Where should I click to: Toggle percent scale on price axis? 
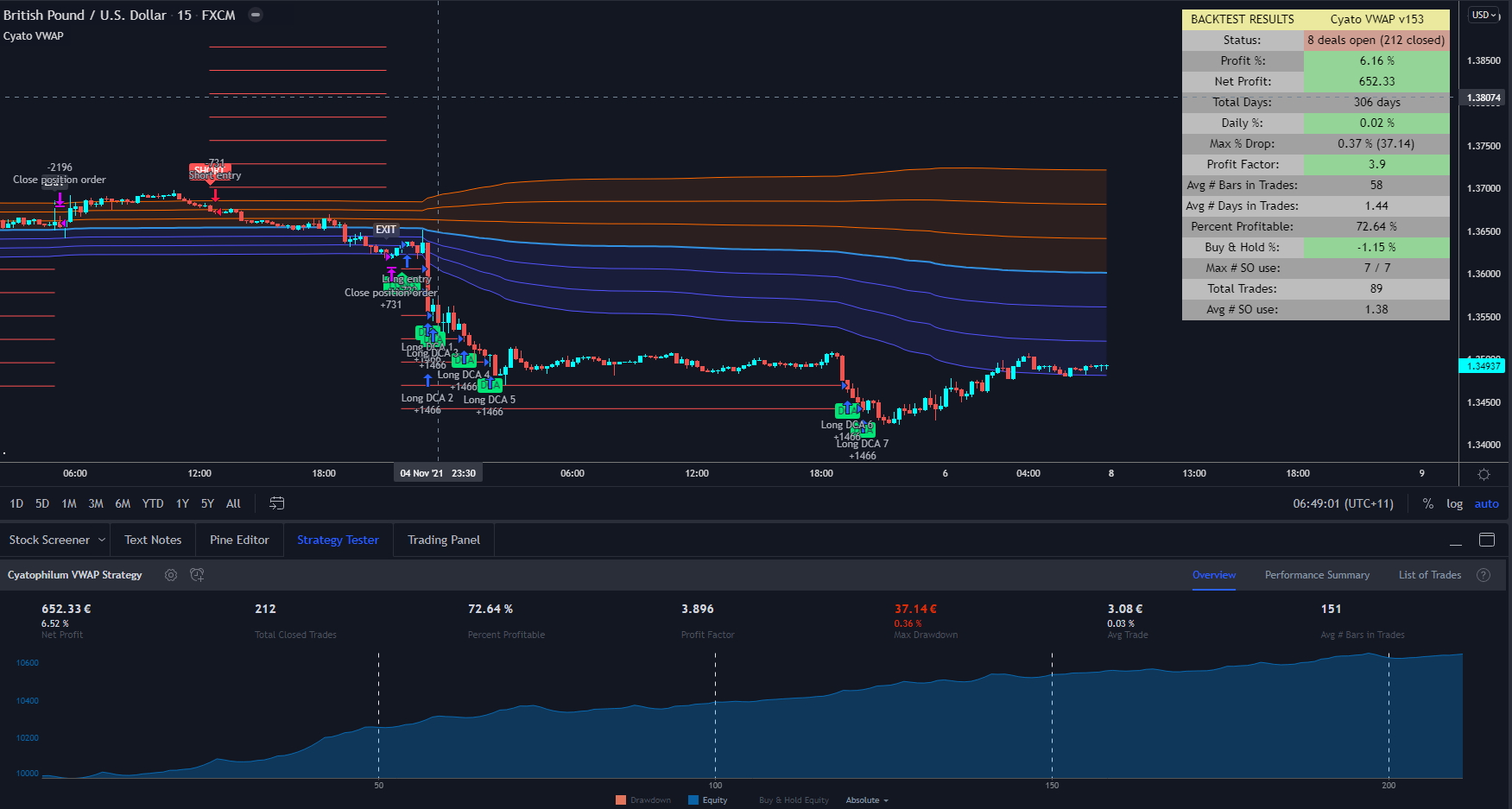pos(1428,504)
